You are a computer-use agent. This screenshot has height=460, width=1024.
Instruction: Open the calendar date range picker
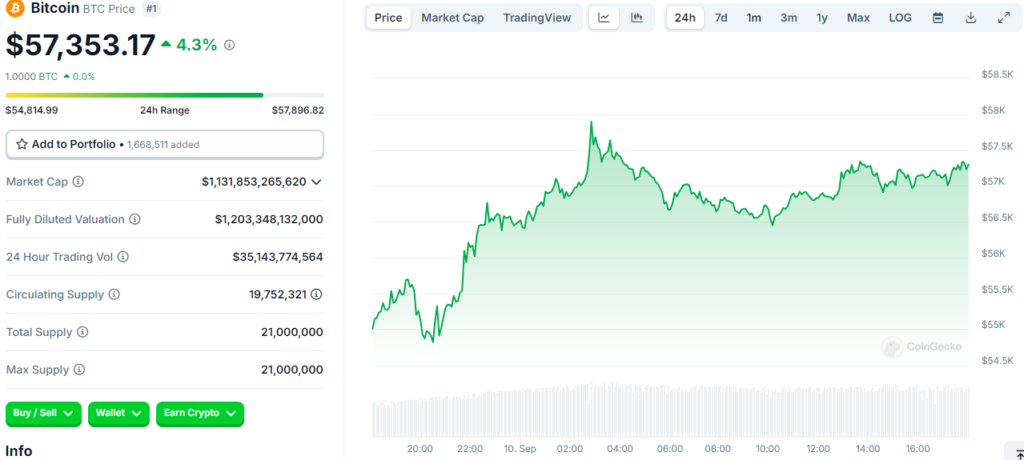click(x=938, y=18)
